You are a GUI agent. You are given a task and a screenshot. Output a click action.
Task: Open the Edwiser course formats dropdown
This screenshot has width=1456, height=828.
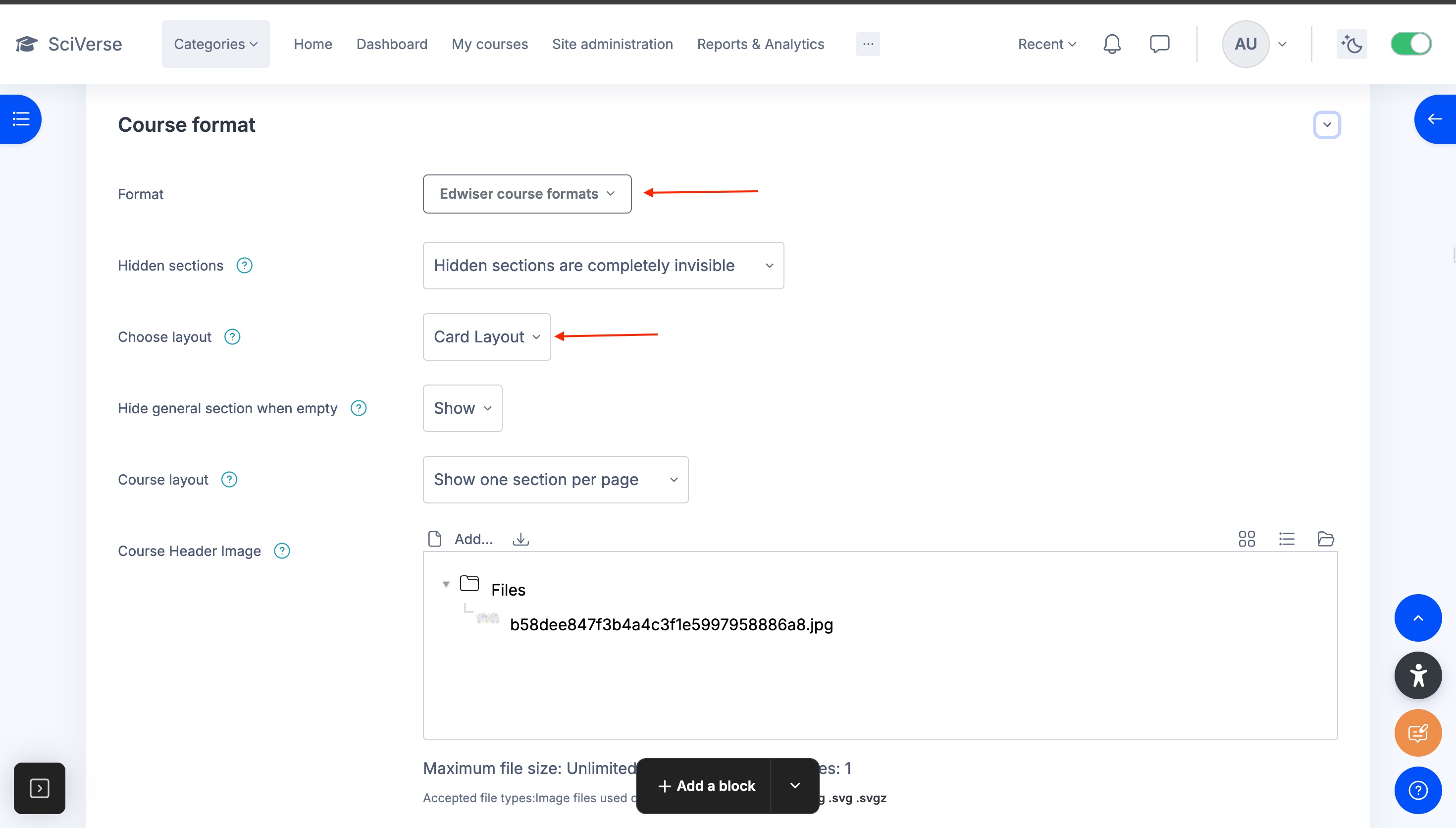[x=527, y=194]
